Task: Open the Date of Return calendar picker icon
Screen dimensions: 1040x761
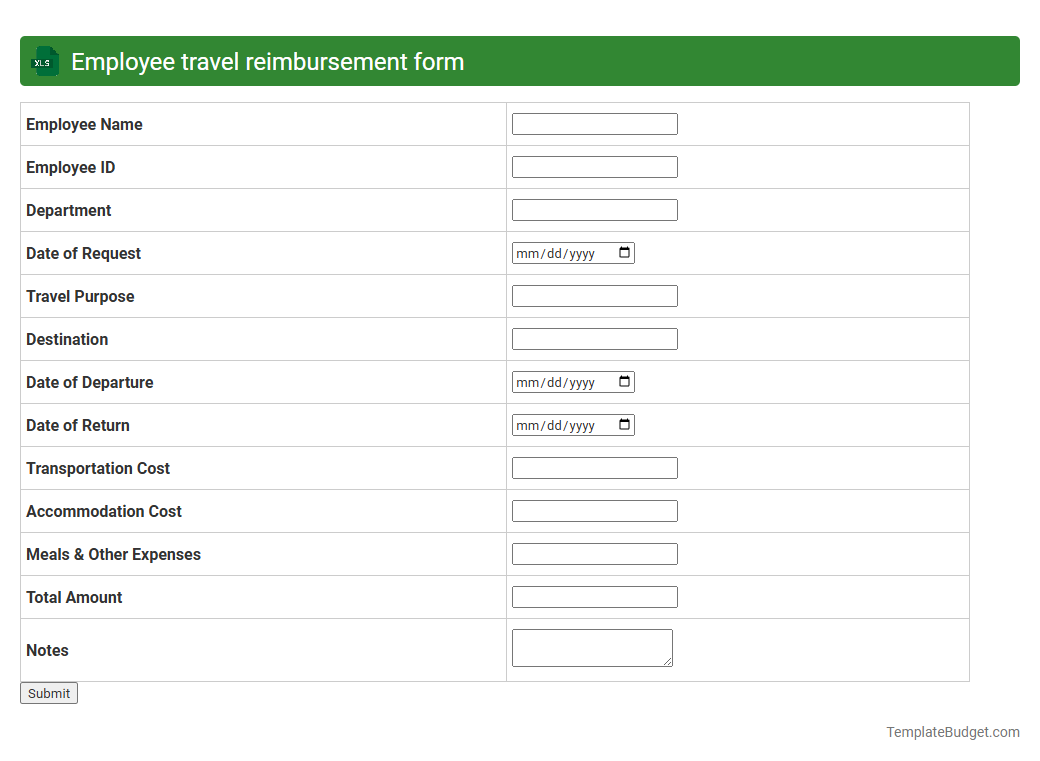Action: pos(626,424)
